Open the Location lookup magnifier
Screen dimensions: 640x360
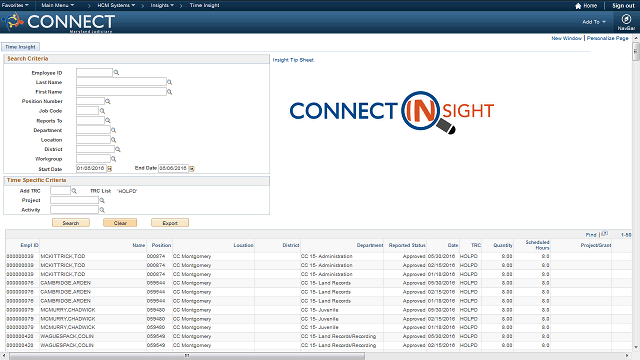click(x=114, y=140)
